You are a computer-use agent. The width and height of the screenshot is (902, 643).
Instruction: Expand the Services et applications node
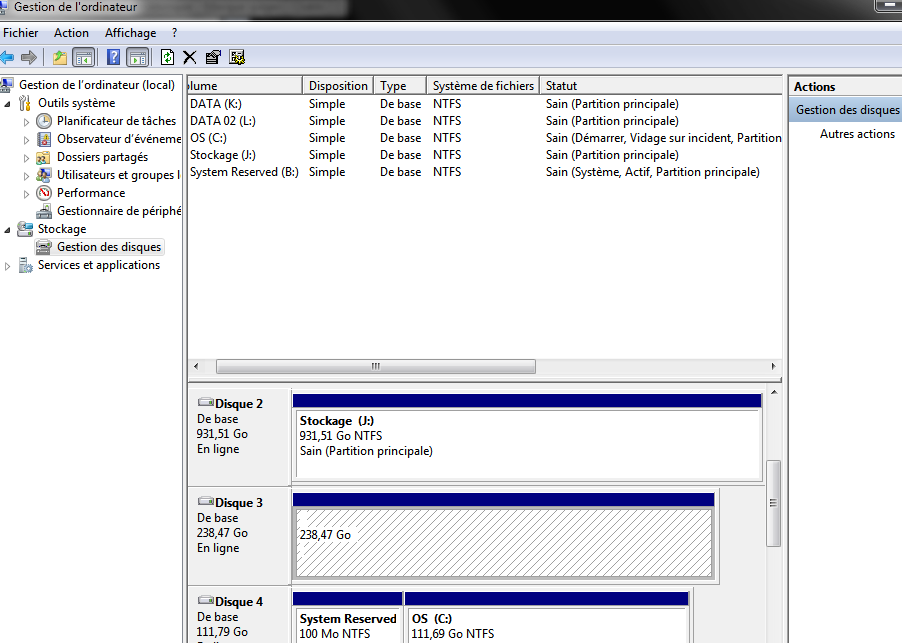click(8, 265)
